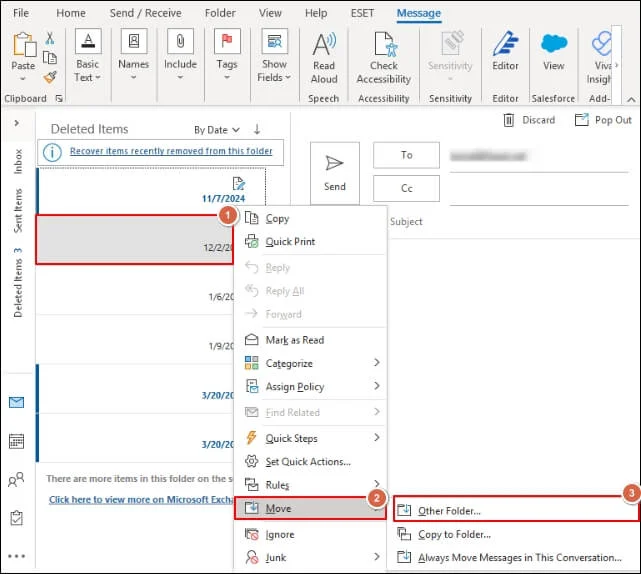Switch to the Folder tab

point(220,13)
